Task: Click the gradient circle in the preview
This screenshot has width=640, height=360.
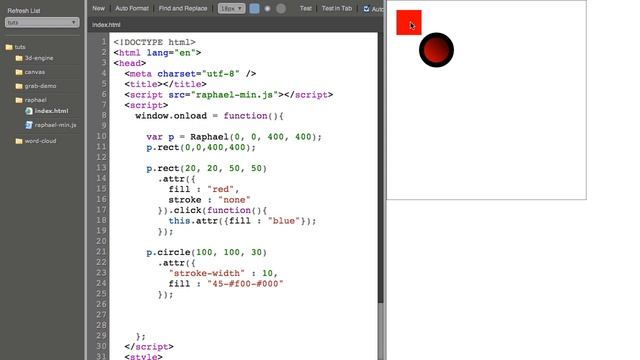Action: coord(436,50)
